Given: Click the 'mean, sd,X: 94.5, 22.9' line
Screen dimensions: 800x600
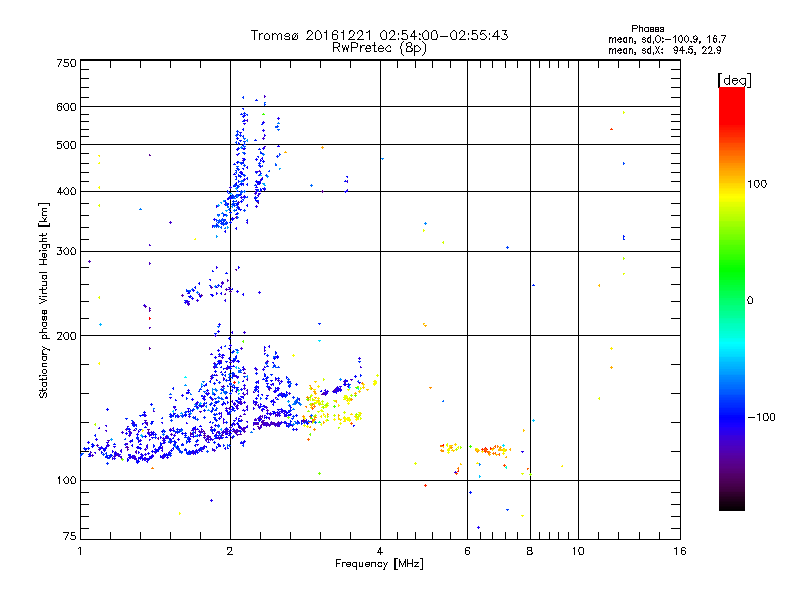Looking at the screenshot, I should [x=664, y=50].
